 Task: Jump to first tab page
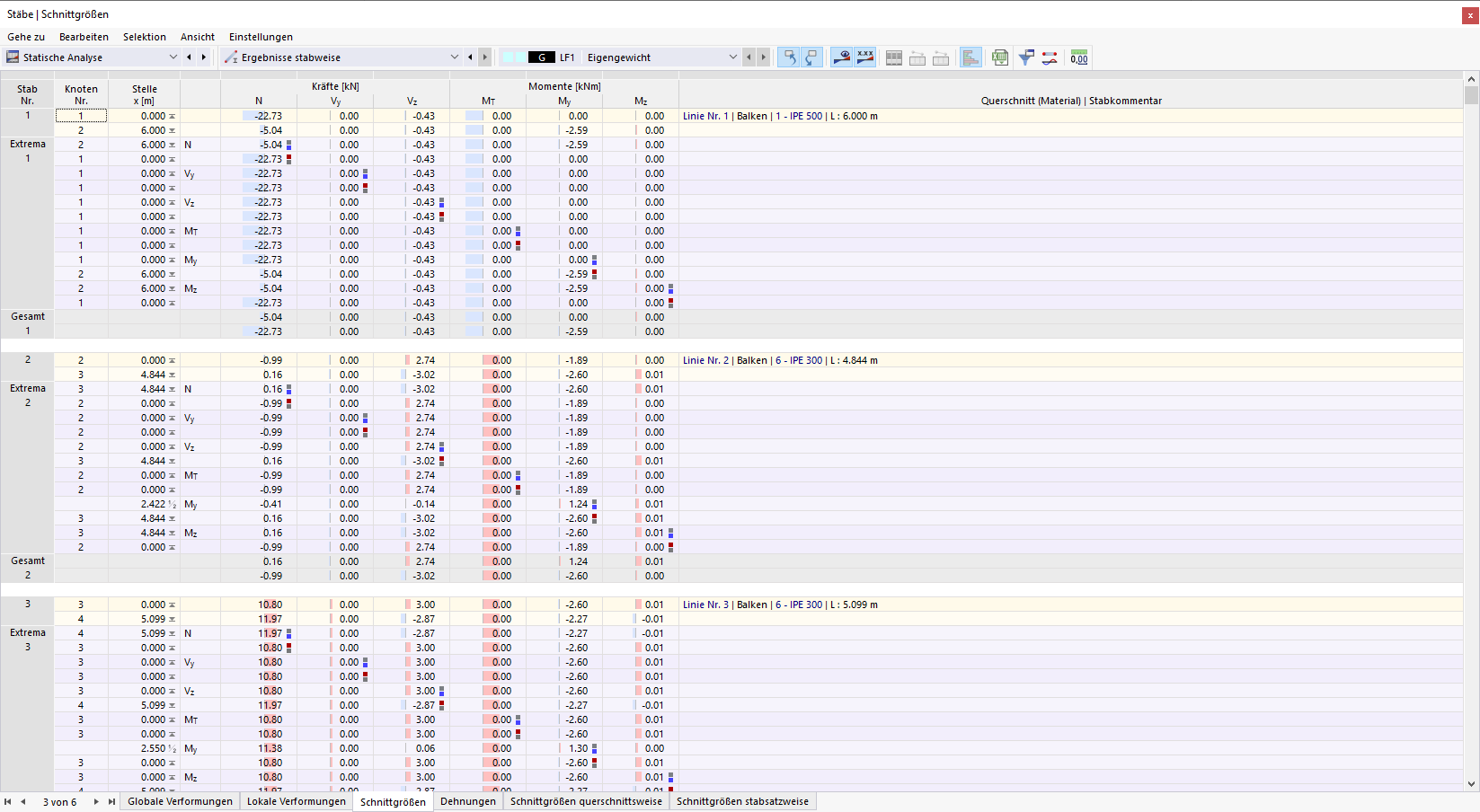[8, 801]
